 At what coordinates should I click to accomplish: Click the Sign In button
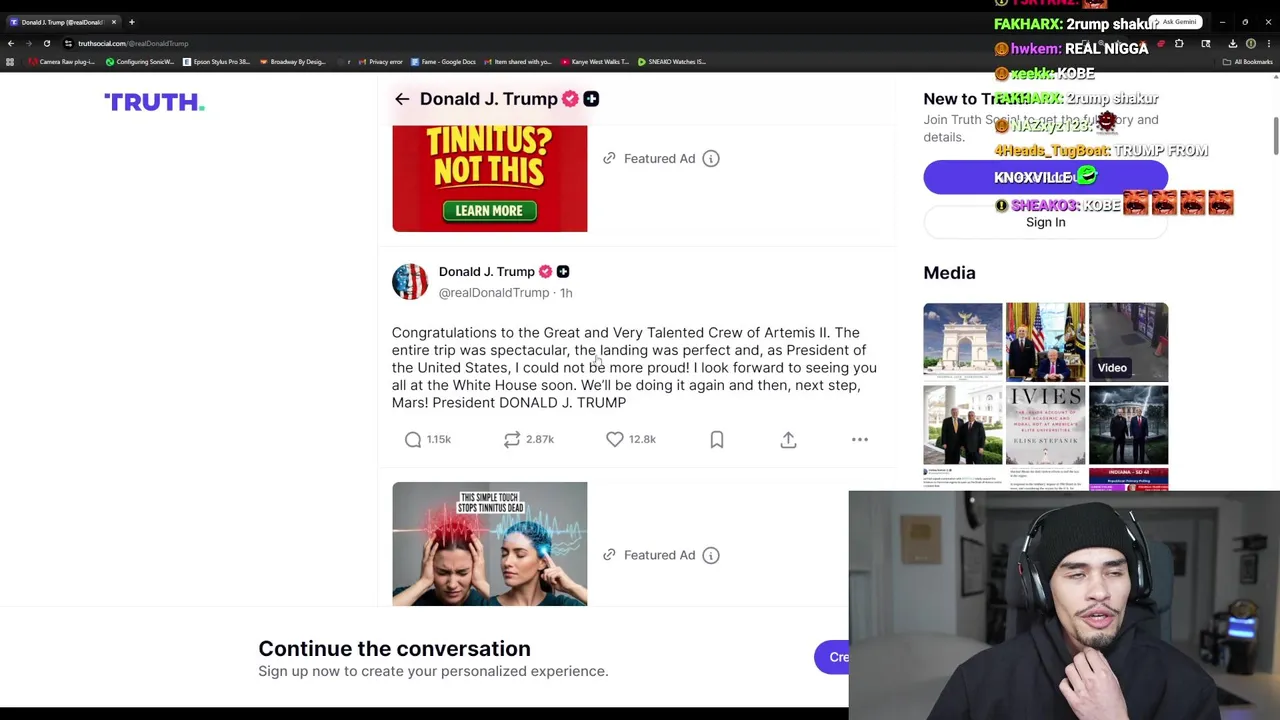(1045, 222)
